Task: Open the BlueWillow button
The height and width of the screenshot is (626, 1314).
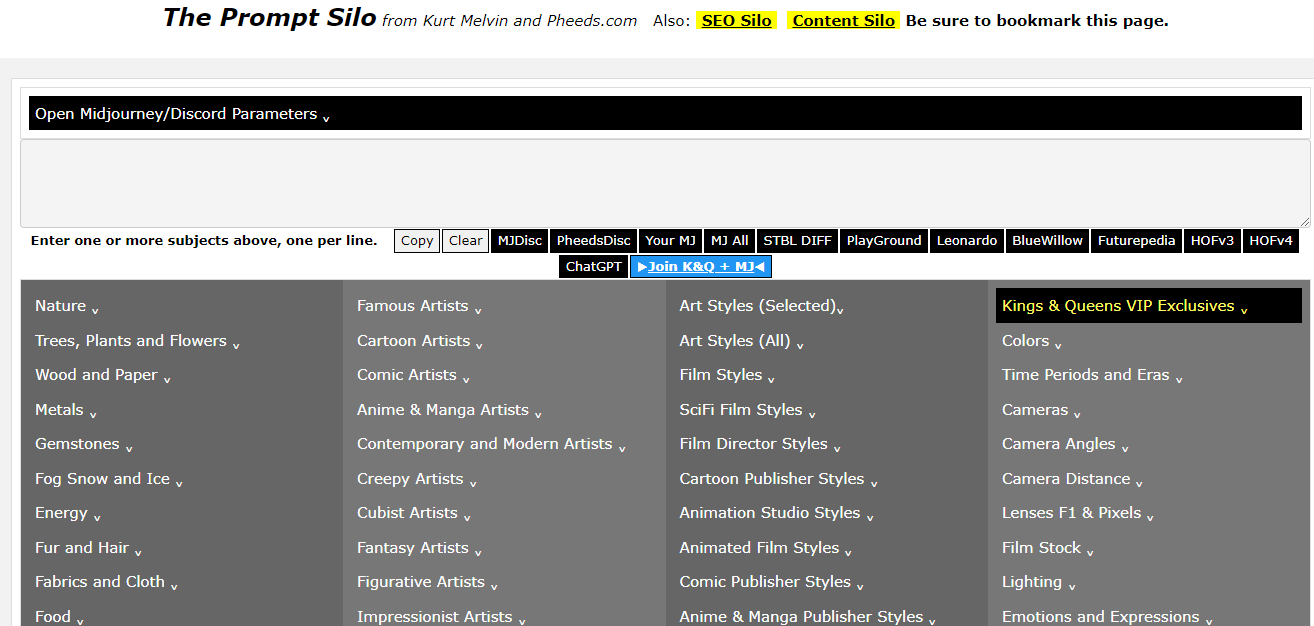Action: 1047,240
